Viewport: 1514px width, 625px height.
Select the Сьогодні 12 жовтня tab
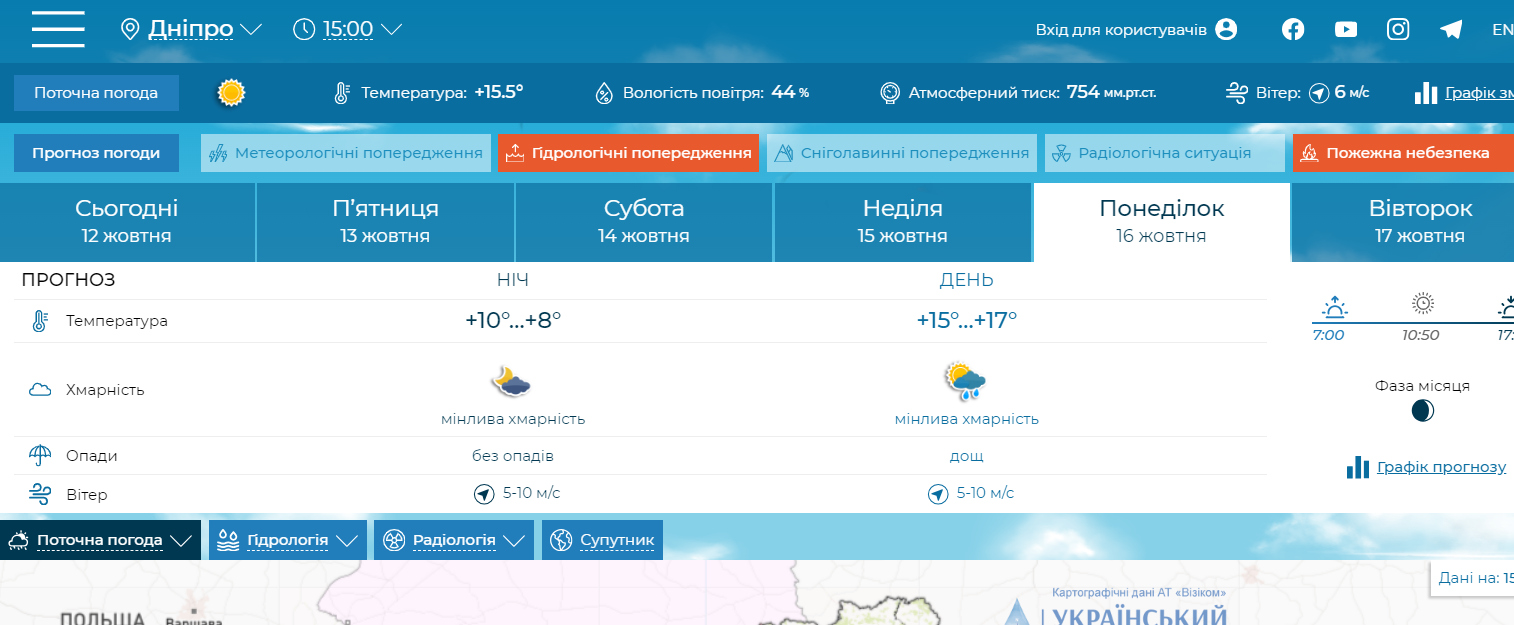[x=127, y=221]
